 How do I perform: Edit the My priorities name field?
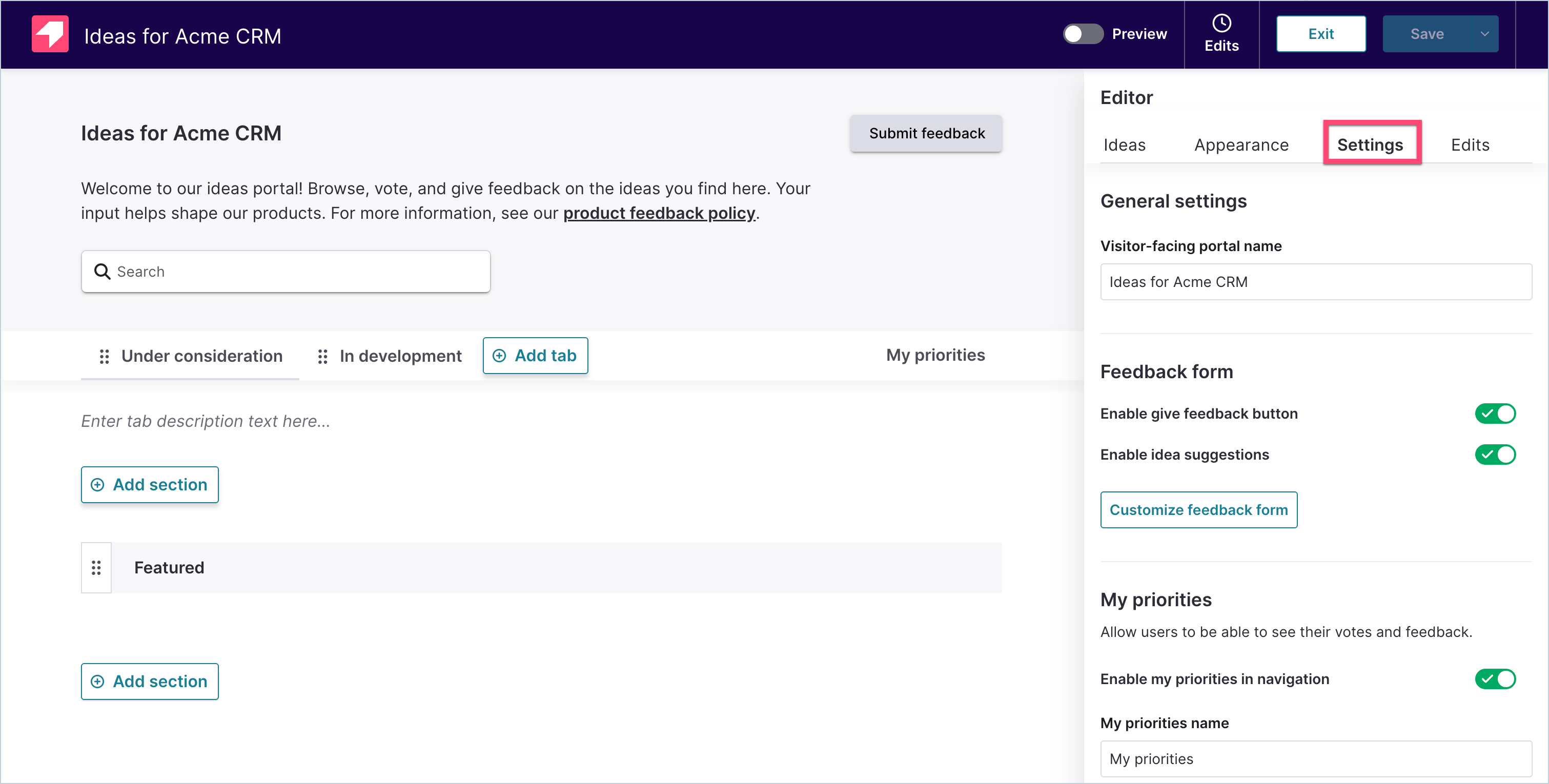pyautogui.click(x=1316, y=759)
